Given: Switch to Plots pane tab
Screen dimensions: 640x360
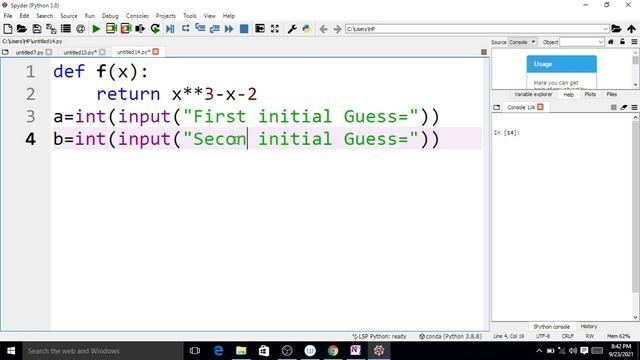Looking at the screenshot, I should pos(590,94).
